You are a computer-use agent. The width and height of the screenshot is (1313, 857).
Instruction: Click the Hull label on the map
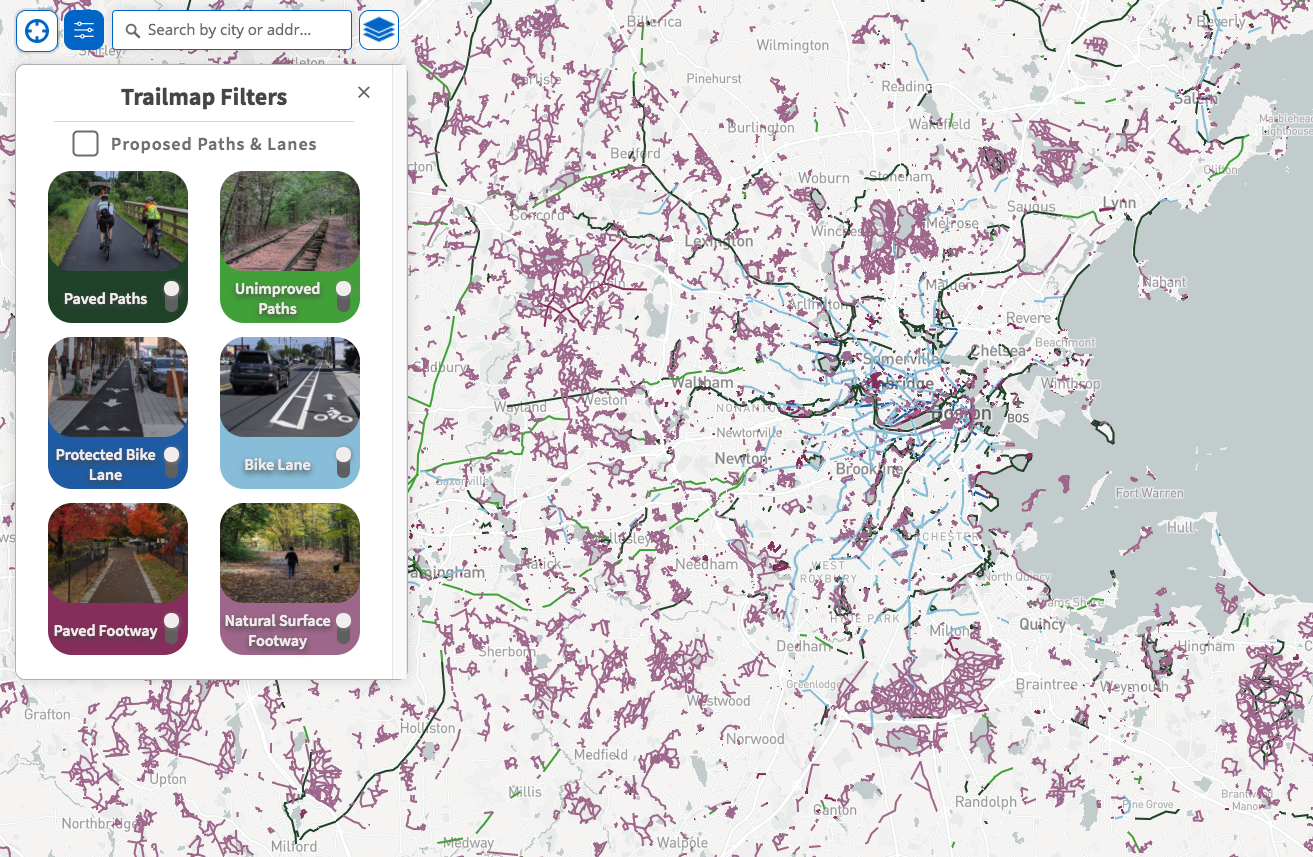1179,526
